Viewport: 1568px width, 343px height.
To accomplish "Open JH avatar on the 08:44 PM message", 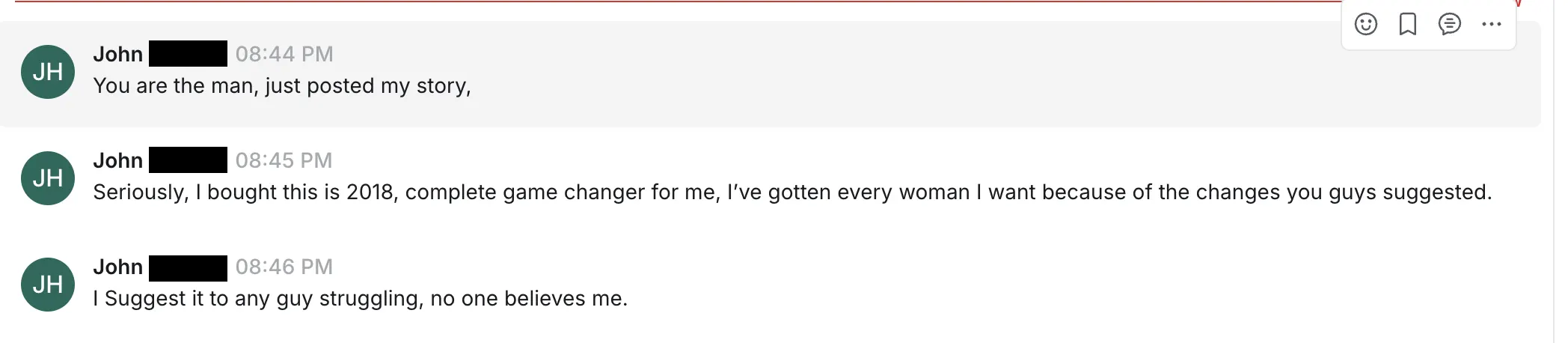I will [48, 72].
